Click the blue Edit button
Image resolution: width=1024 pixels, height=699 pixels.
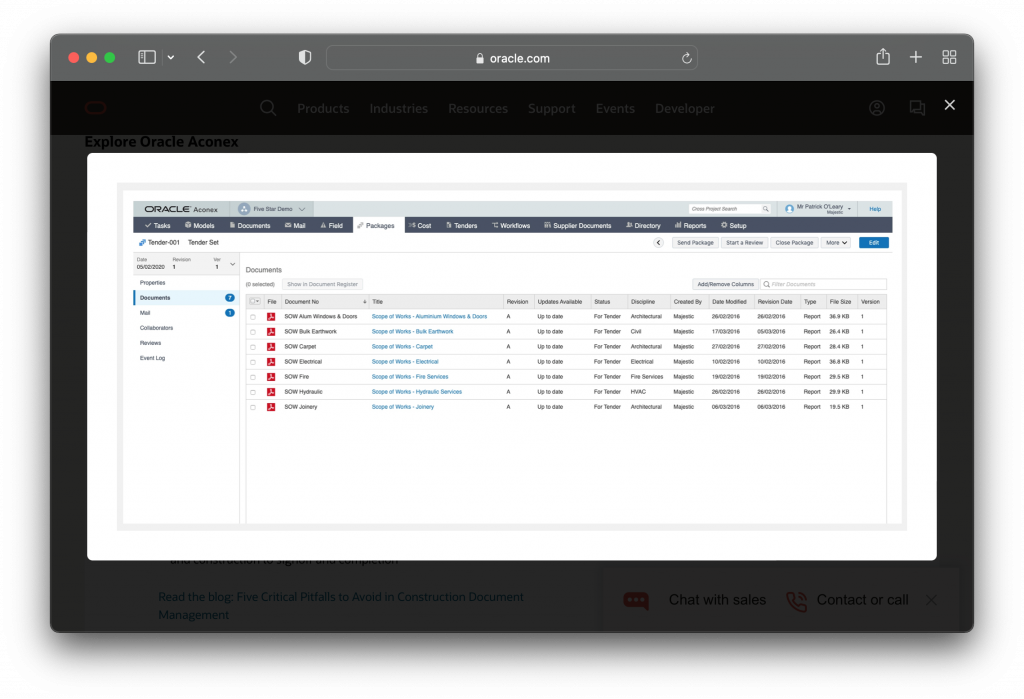point(873,243)
